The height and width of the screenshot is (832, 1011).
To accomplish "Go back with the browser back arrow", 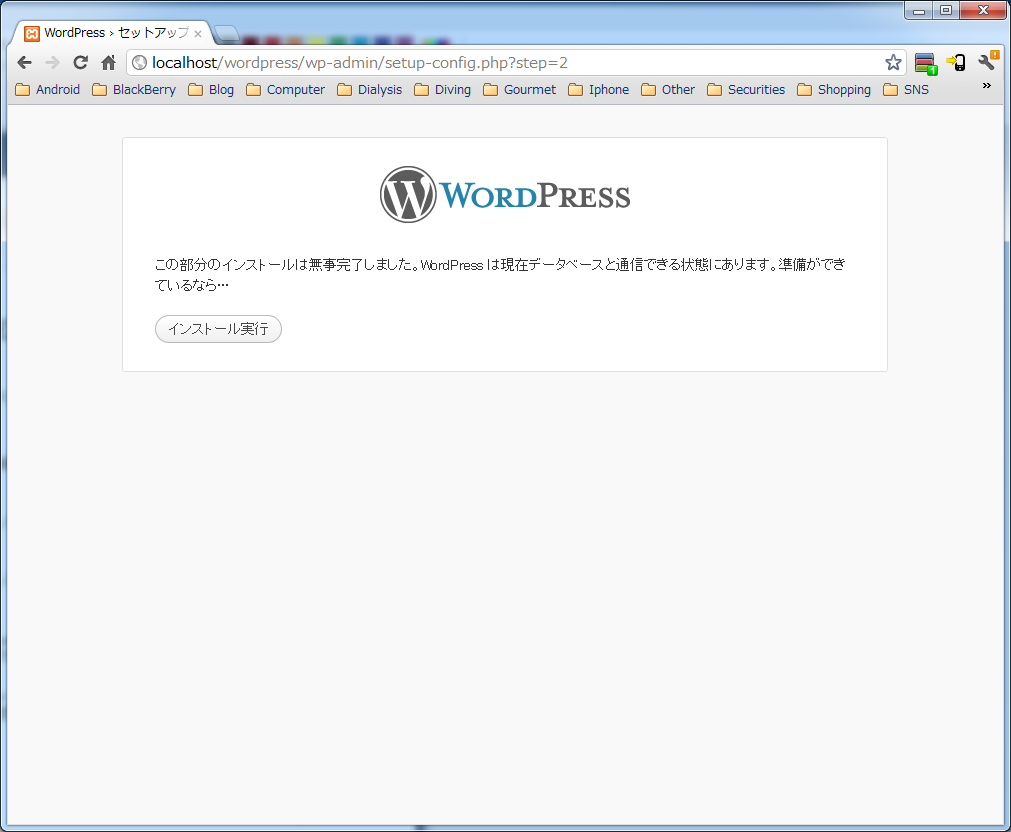I will click(x=25, y=63).
